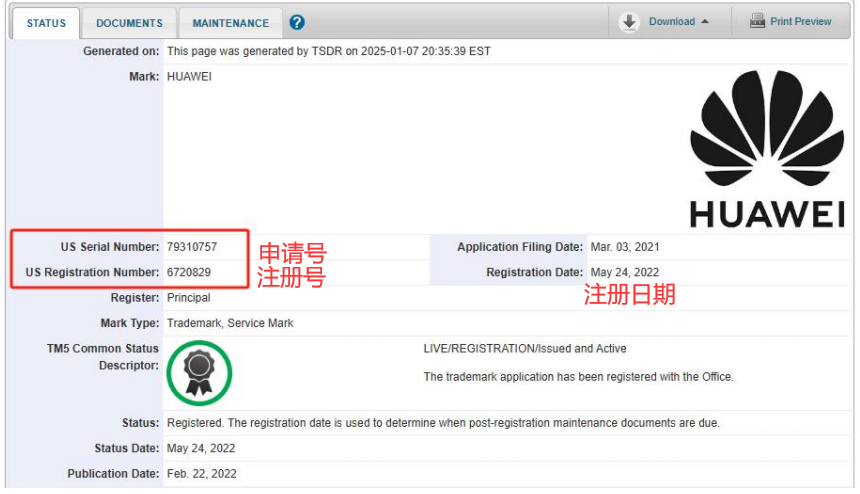This screenshot has width=860, height=494.
Task: Click the Download arrow icon
Action: click(x=629, y=22)
